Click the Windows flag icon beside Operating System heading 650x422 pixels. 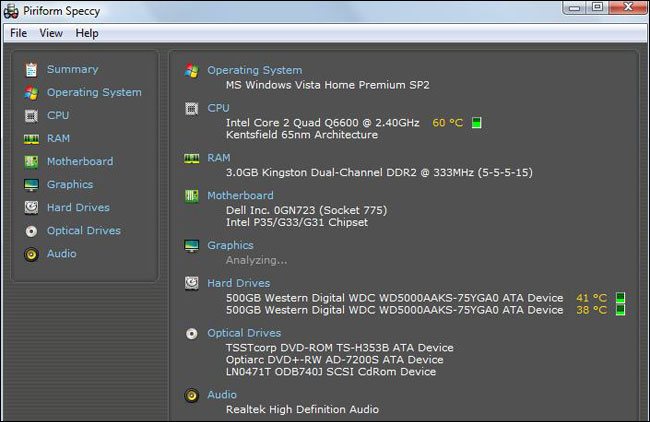(x=192, y=71)
